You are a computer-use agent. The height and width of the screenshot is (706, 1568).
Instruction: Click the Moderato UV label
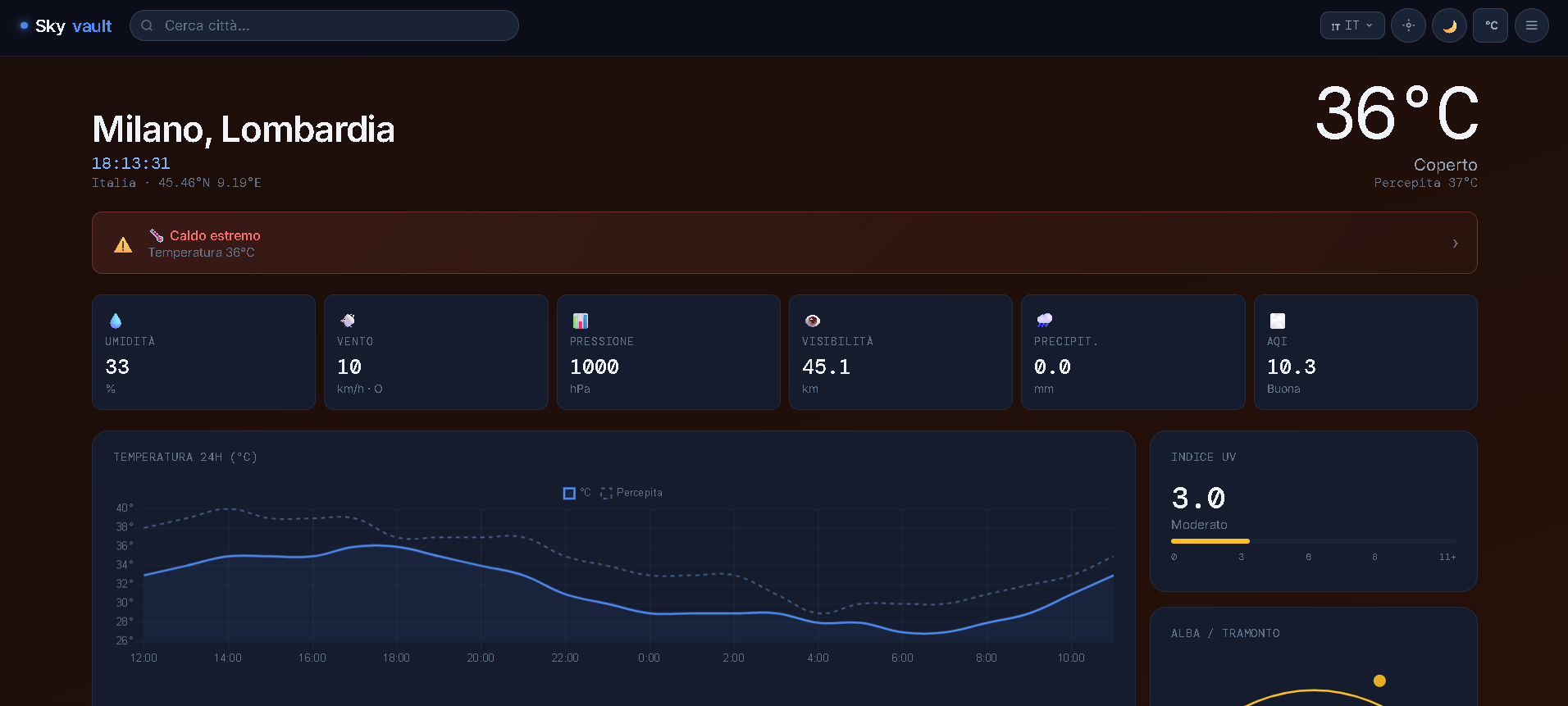click(x=1199, y=525)
